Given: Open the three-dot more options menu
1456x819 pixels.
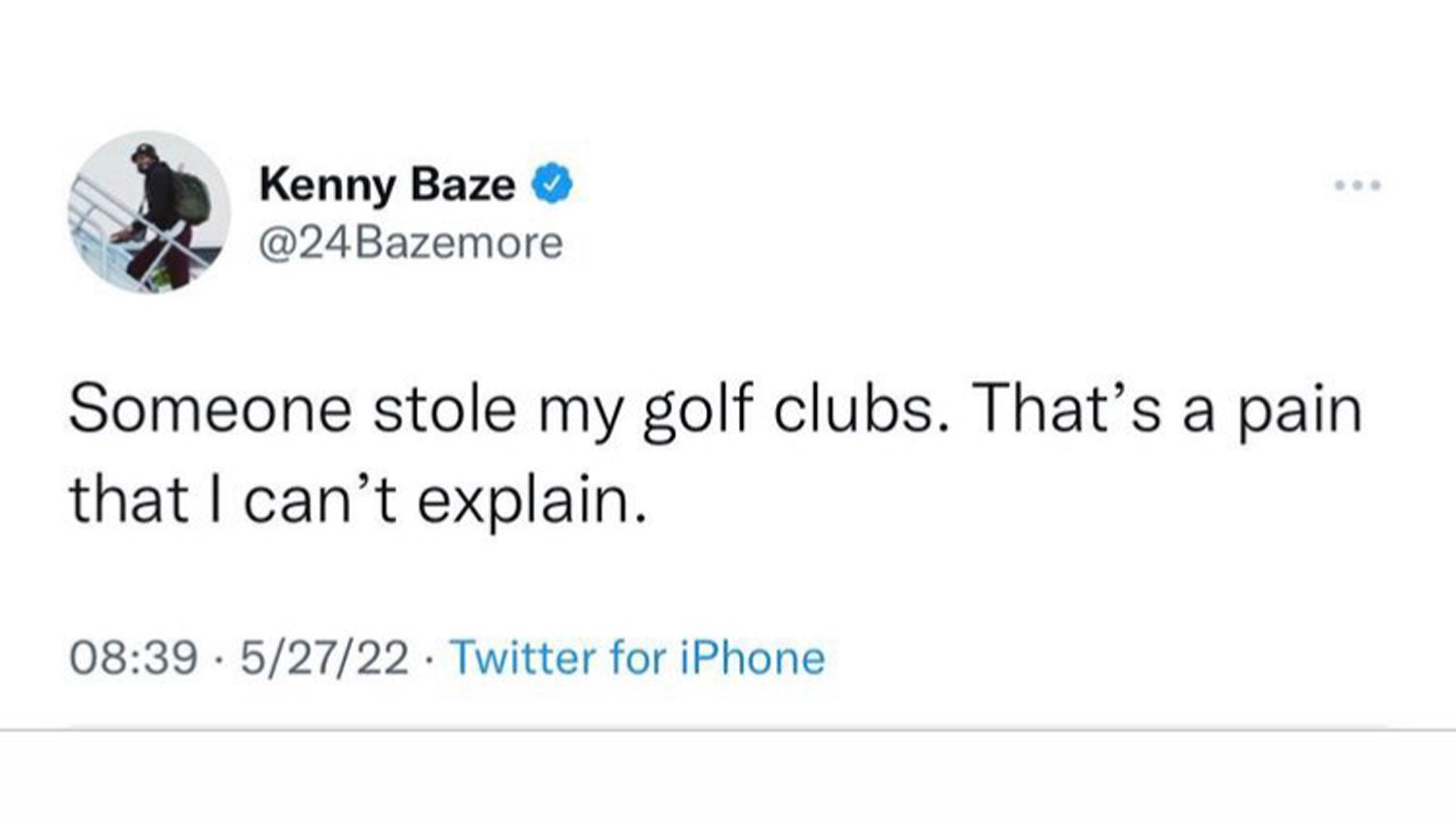Looking at the screenshot, I should pyautogui.click(x=1357, y=186).
